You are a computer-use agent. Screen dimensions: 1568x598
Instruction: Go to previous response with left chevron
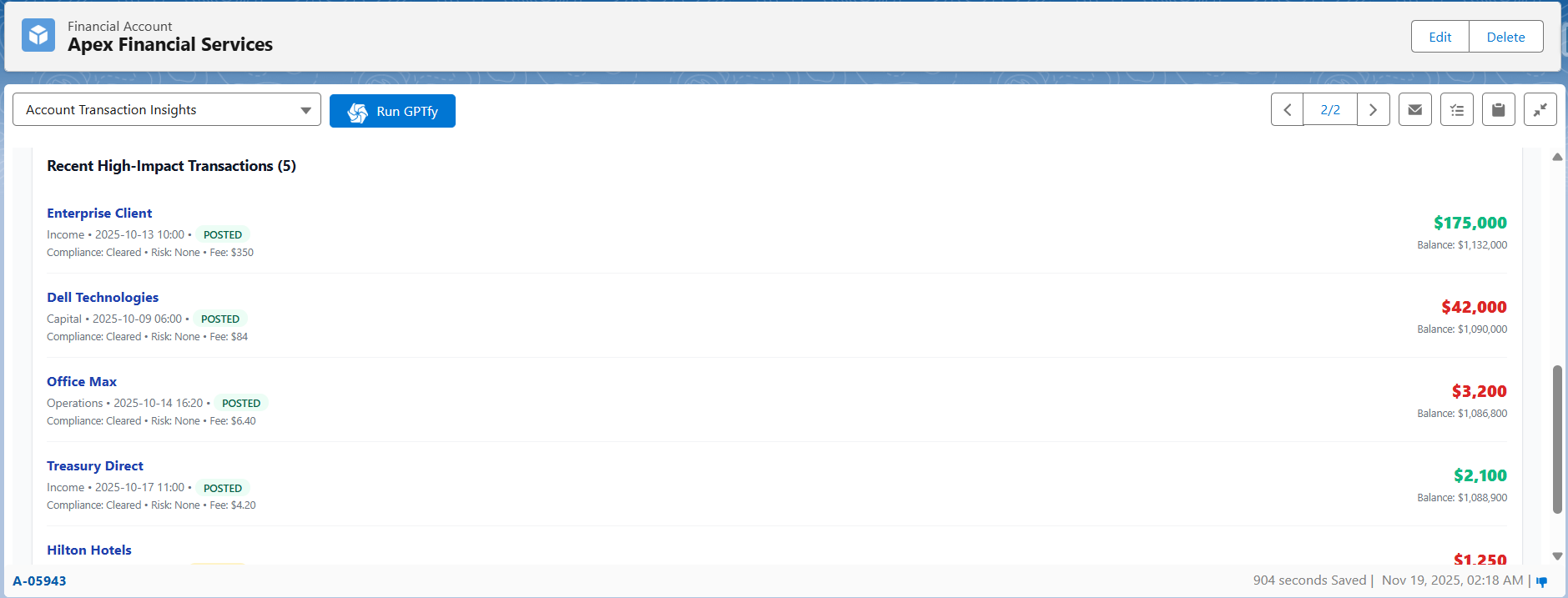pos(1288,110)
